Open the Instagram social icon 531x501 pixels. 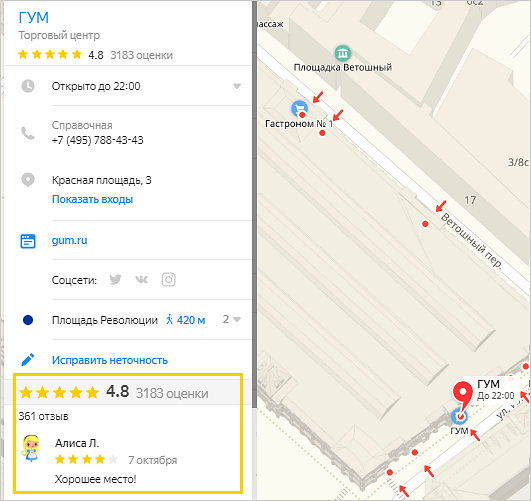(x=169, y=280)
